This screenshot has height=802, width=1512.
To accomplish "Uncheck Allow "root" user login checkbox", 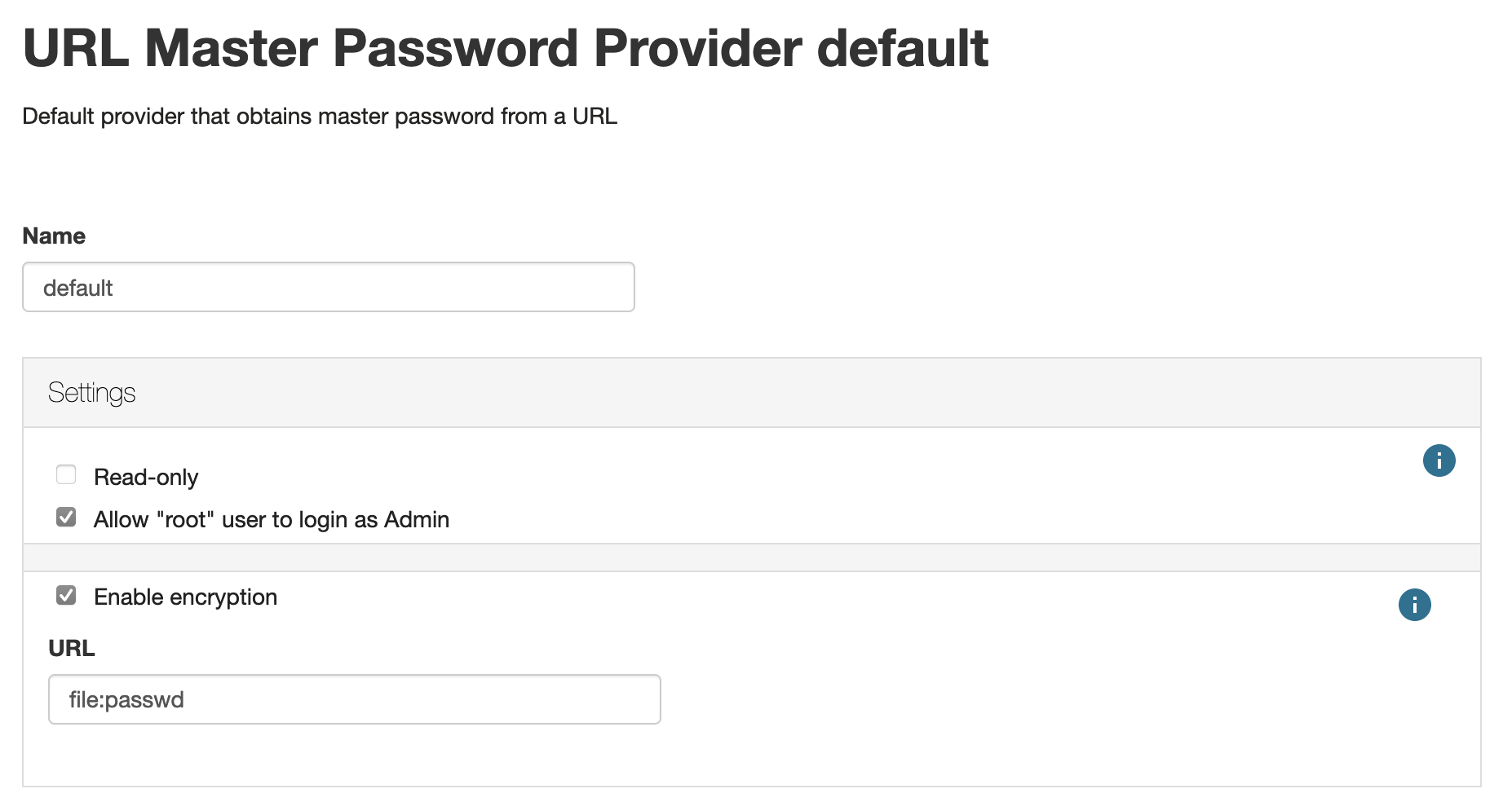I will click(x=66, y=517).
